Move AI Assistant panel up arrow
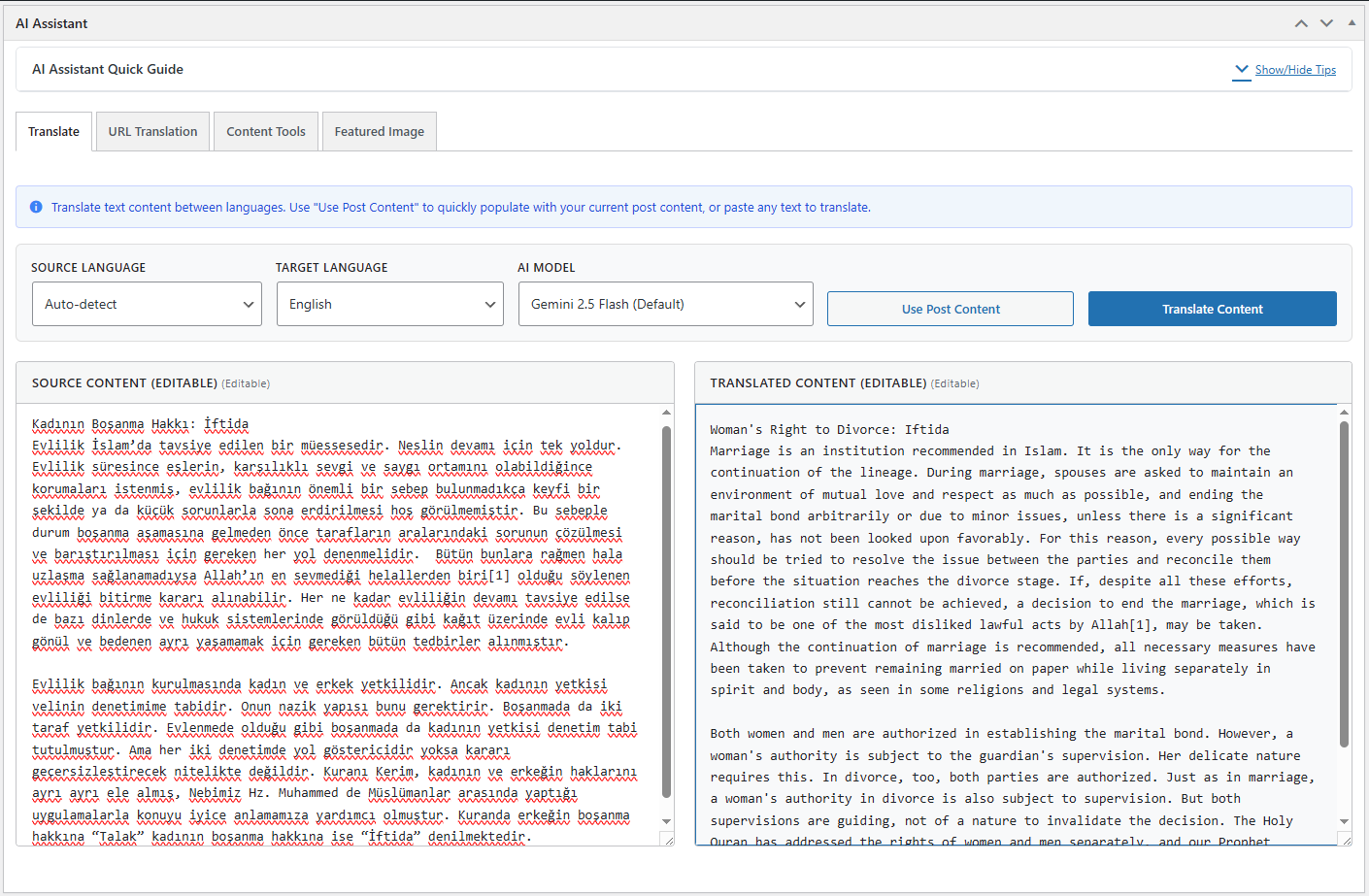Viewport: 1369px width, 896px height. 1301,23
